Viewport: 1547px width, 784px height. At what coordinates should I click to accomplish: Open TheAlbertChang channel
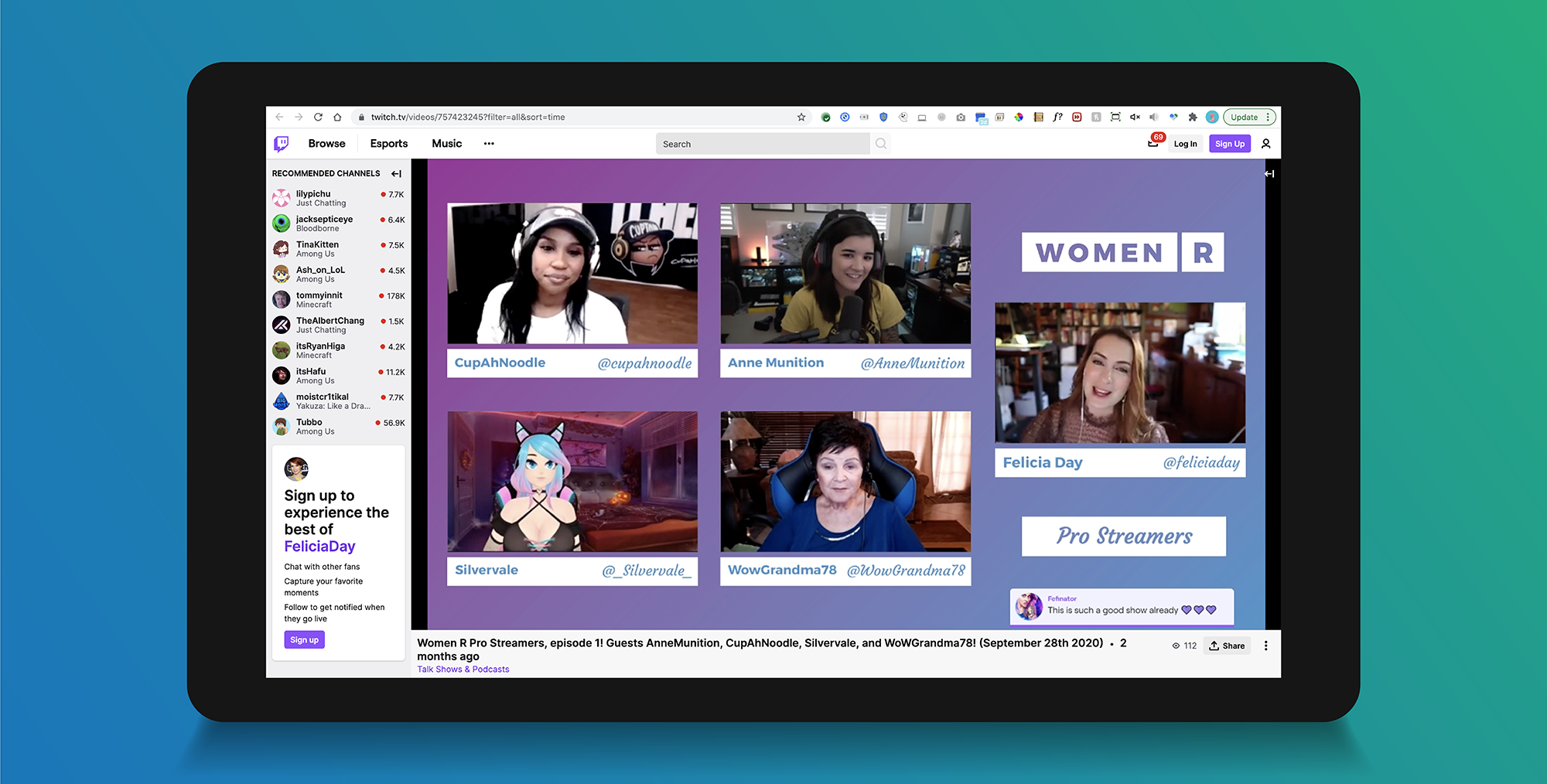338,326
